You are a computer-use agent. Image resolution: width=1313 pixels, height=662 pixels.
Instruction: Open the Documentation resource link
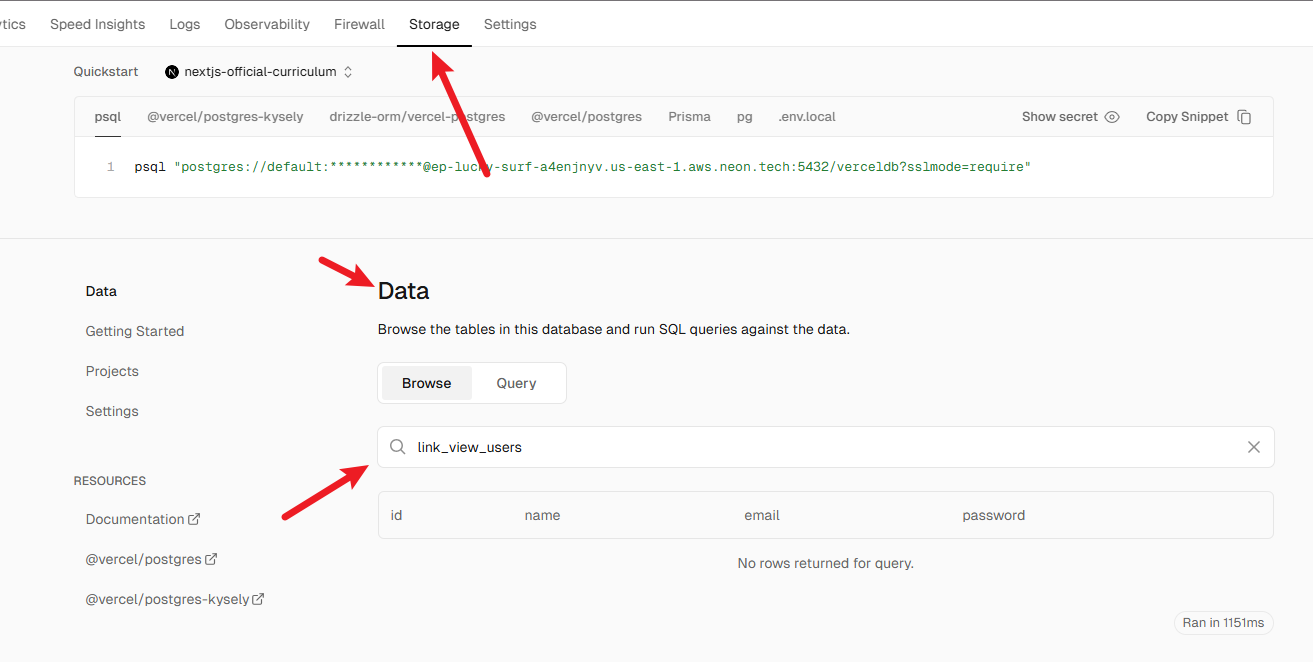(143, 519)
